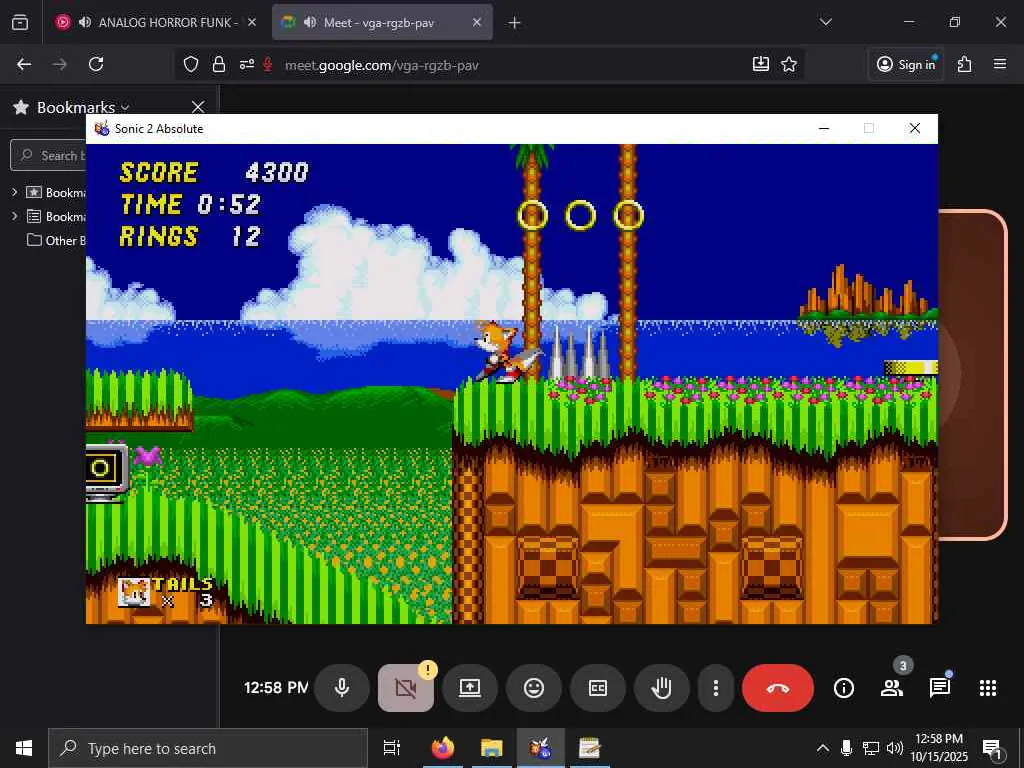
Task: Open the chat with everyone icon
Action: tap(940, 688)
